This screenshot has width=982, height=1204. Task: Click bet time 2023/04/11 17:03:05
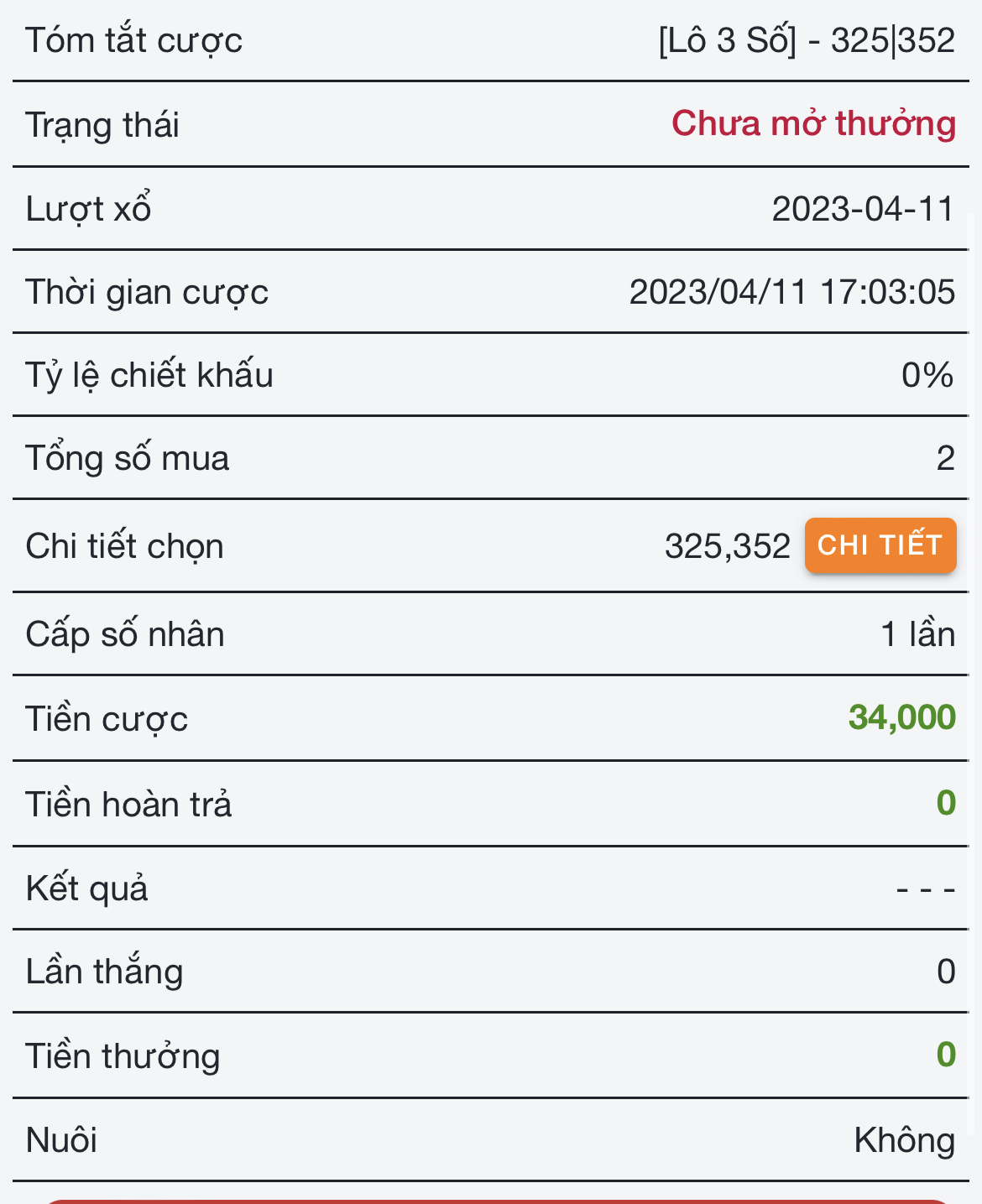(x=791, y=292)
